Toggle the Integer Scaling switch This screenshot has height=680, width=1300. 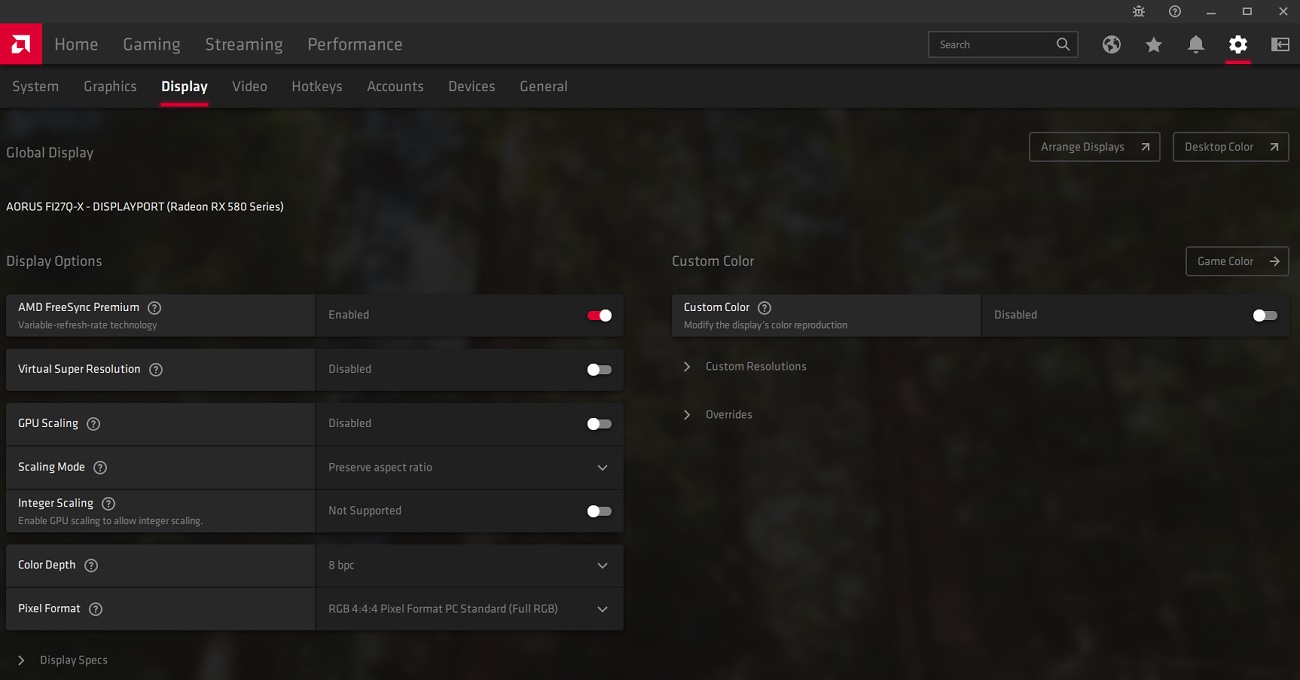click(x=599, y=511)
